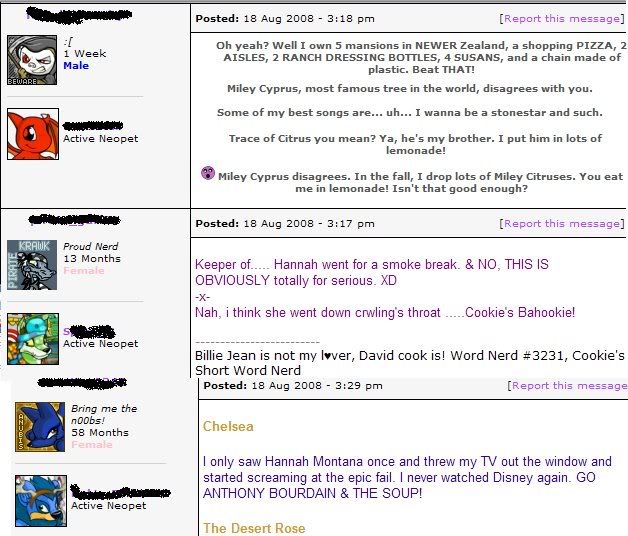The width and height of the screenshot is (628, 536).
Task: Open the red Neopet pet image
Action: [x=32, y=134]
